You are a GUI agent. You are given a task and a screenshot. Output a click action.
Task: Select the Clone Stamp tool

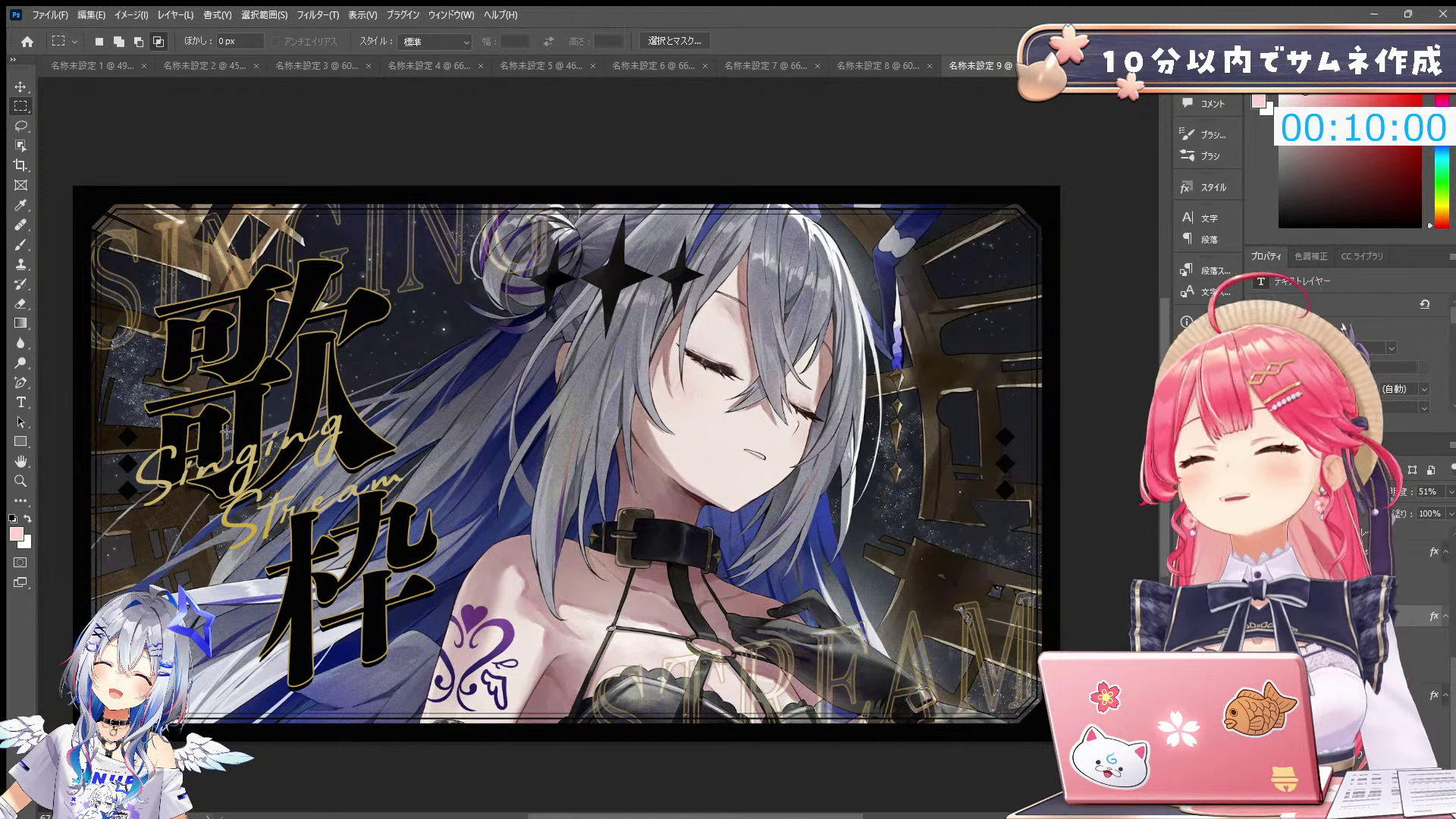(x=20, y=264)
